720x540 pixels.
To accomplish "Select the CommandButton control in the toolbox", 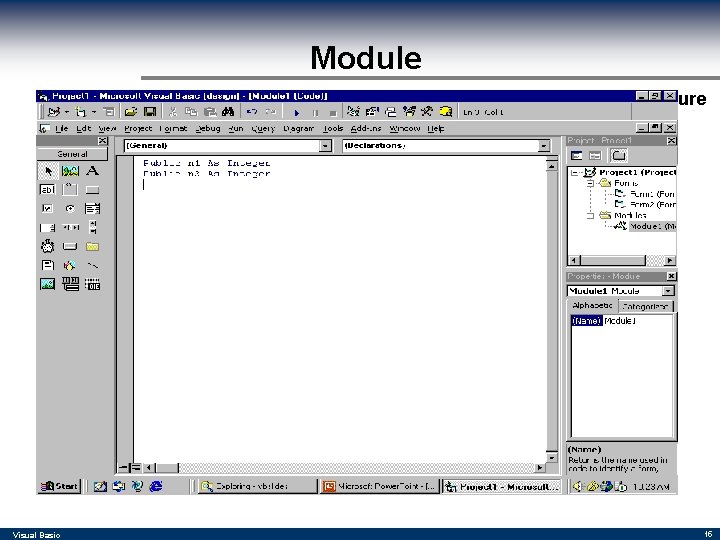I will point(92,190).
